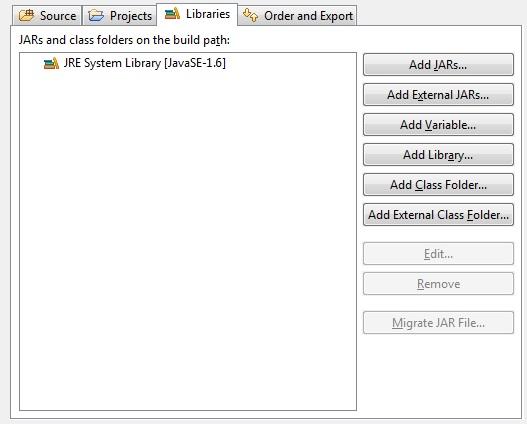Go to the Order and Export tab

pos(297,15)
